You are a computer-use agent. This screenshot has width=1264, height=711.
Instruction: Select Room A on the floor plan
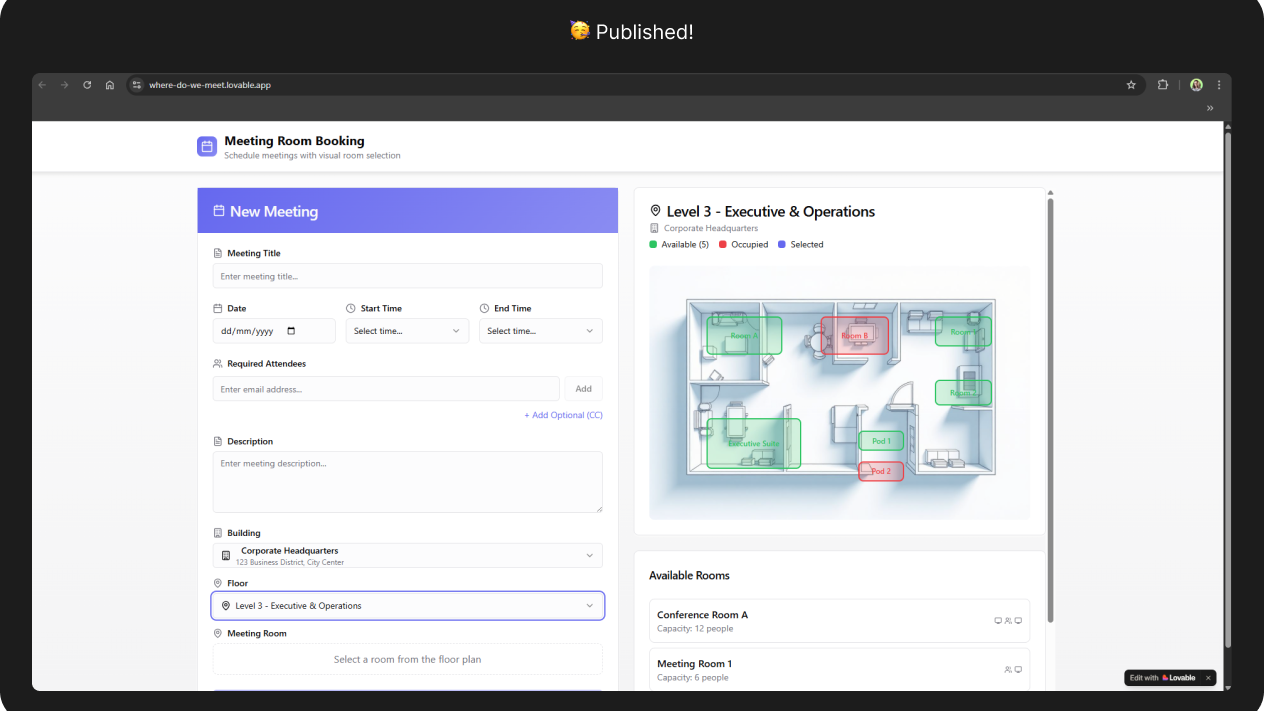pyautogui.click(x=744, y=336)
